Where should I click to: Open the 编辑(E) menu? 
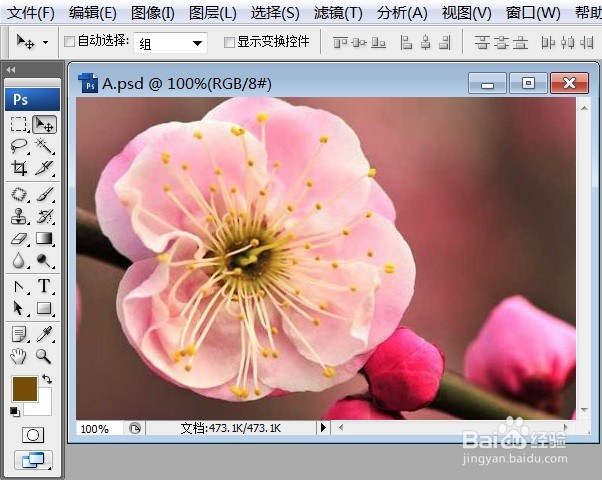(93, 13)
